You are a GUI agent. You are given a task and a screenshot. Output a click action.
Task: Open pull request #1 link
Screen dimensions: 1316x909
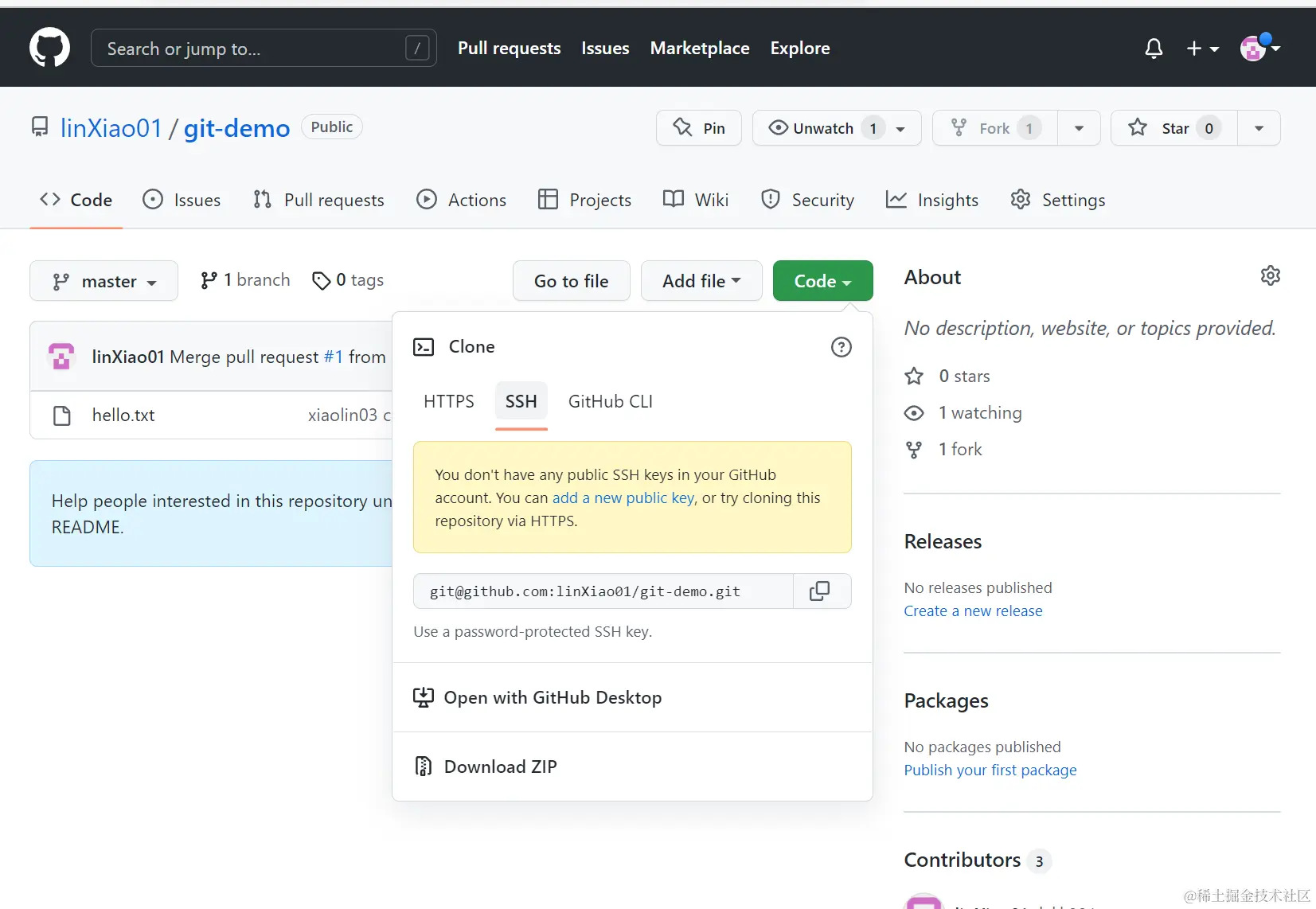coord(334,357)
